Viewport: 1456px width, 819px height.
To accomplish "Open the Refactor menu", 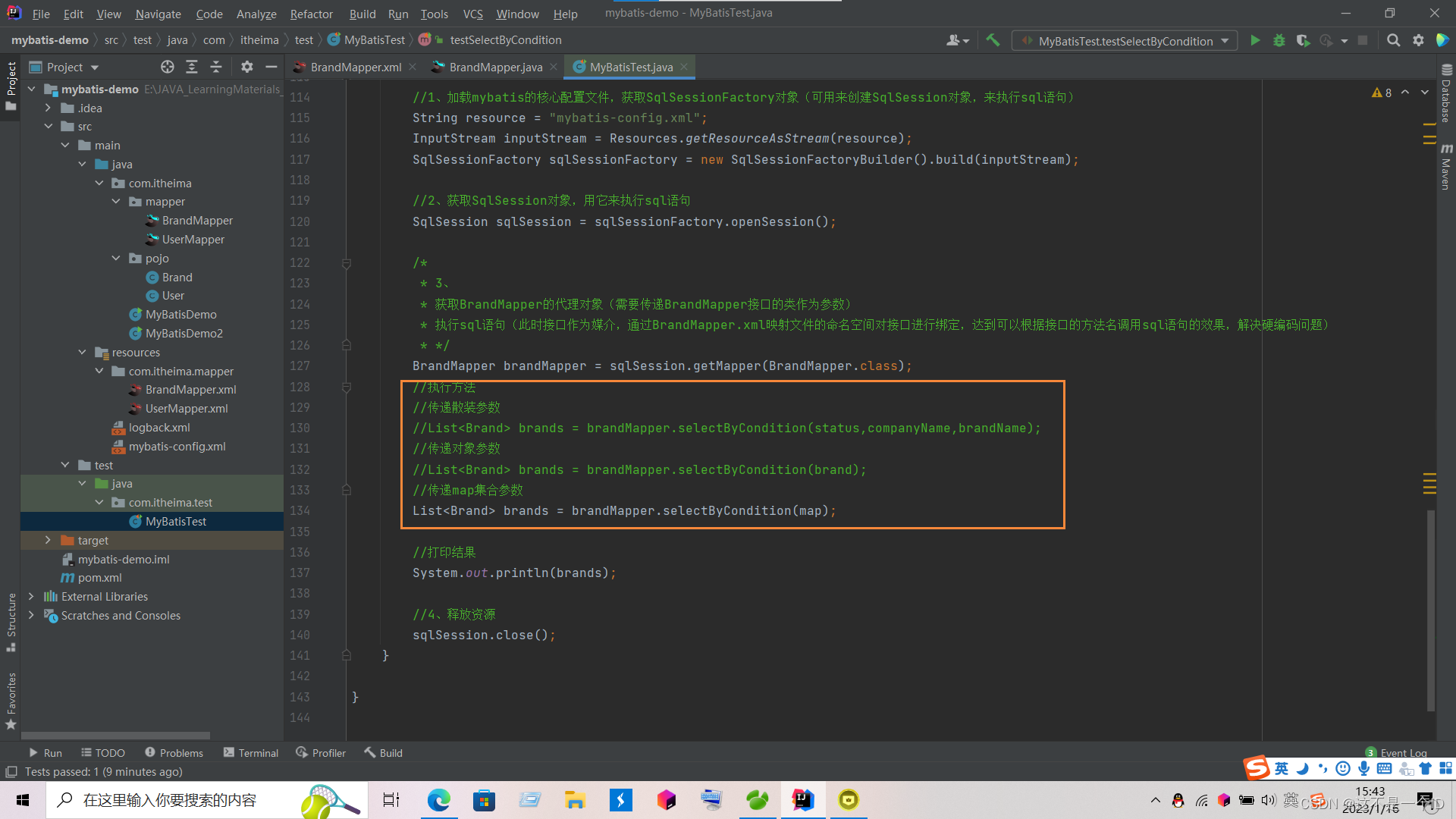I will pyautogui.click(x=311, y=14).
